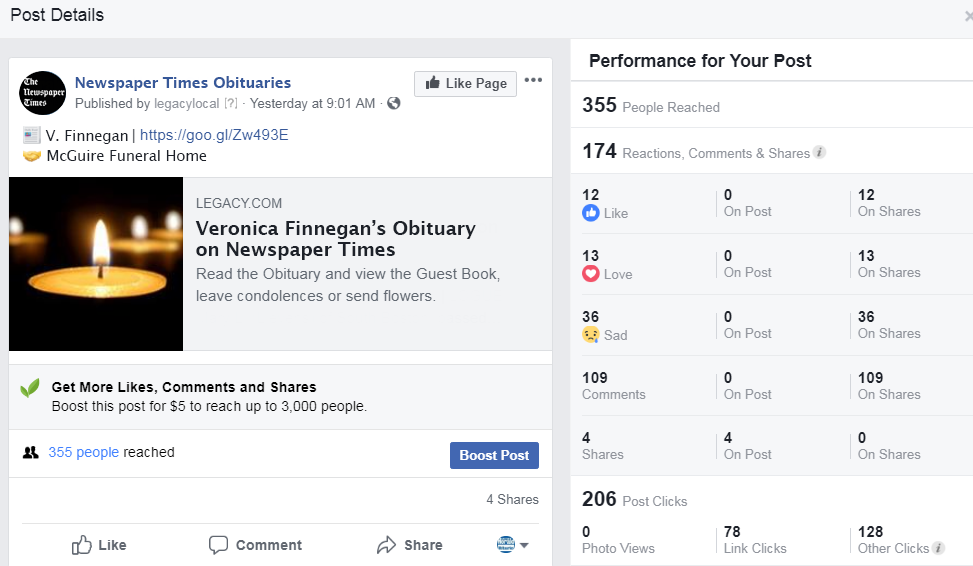Screen dimensions: 973x566
Task: Click the info icon beside Reactions, Comments & Shares
Action: 820,152
